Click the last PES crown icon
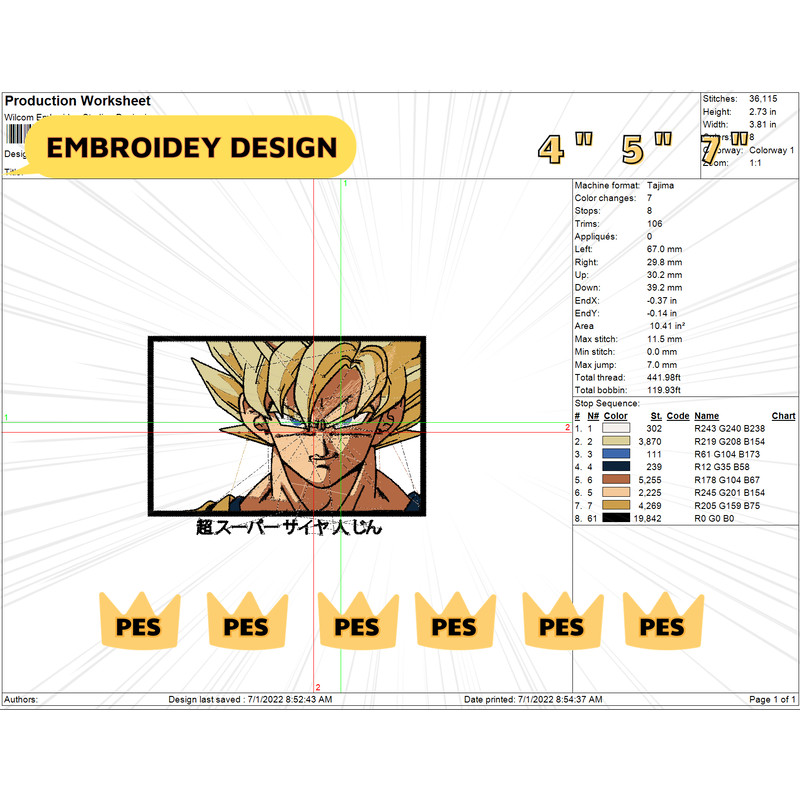 [663, 625]
